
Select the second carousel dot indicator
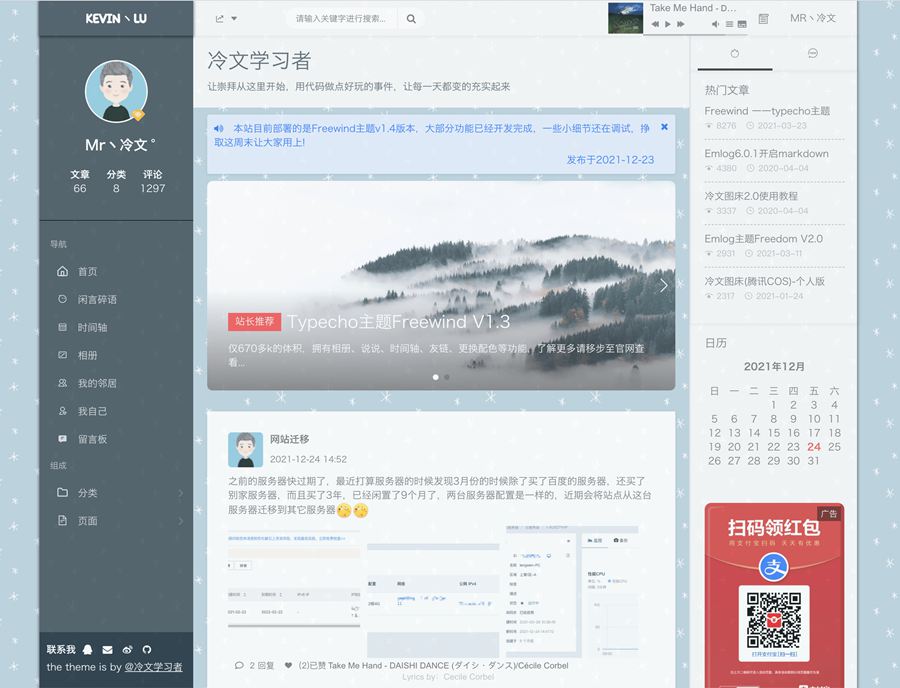pyautogui.click(x=447, y=377)
